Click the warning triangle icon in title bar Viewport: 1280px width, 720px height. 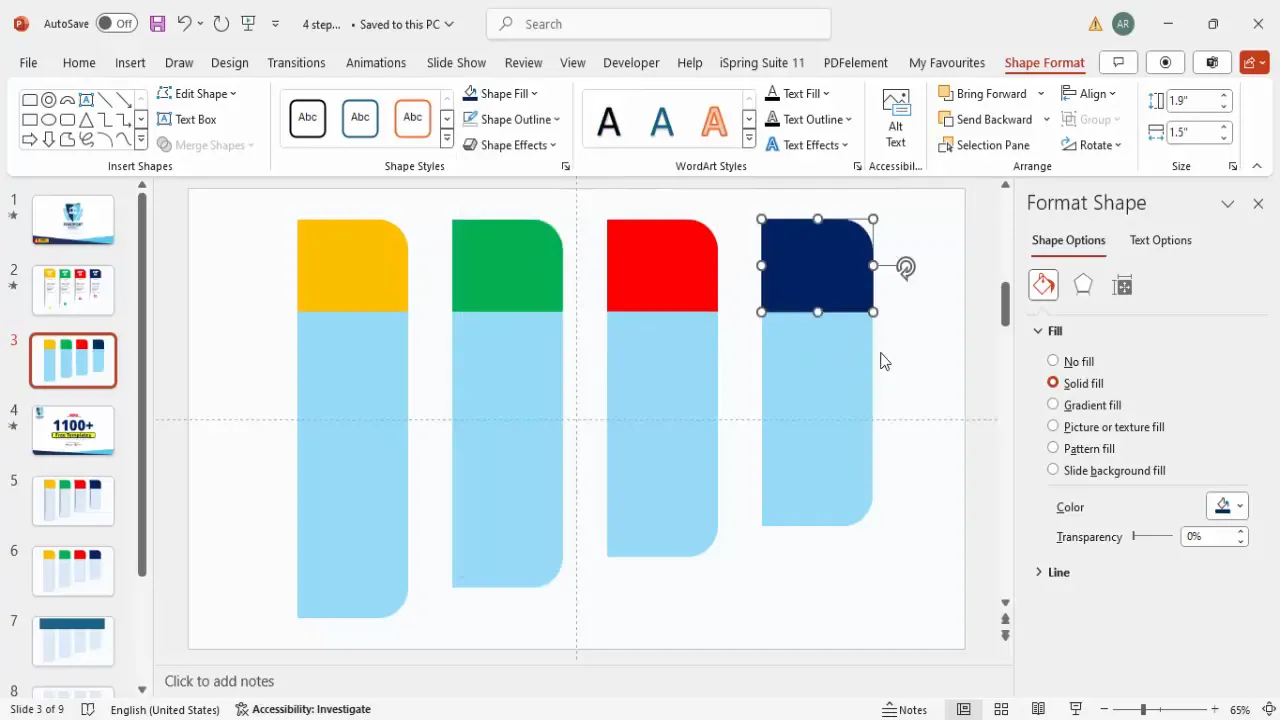(x=1096, y=24)
